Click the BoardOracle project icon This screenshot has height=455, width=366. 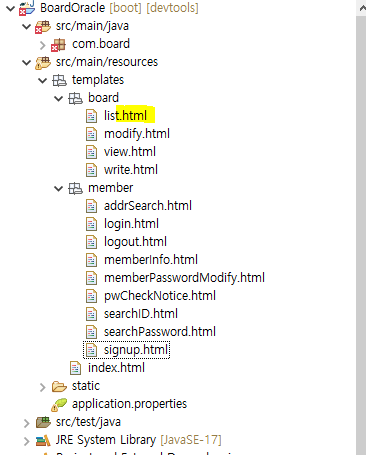coord(27,8)
